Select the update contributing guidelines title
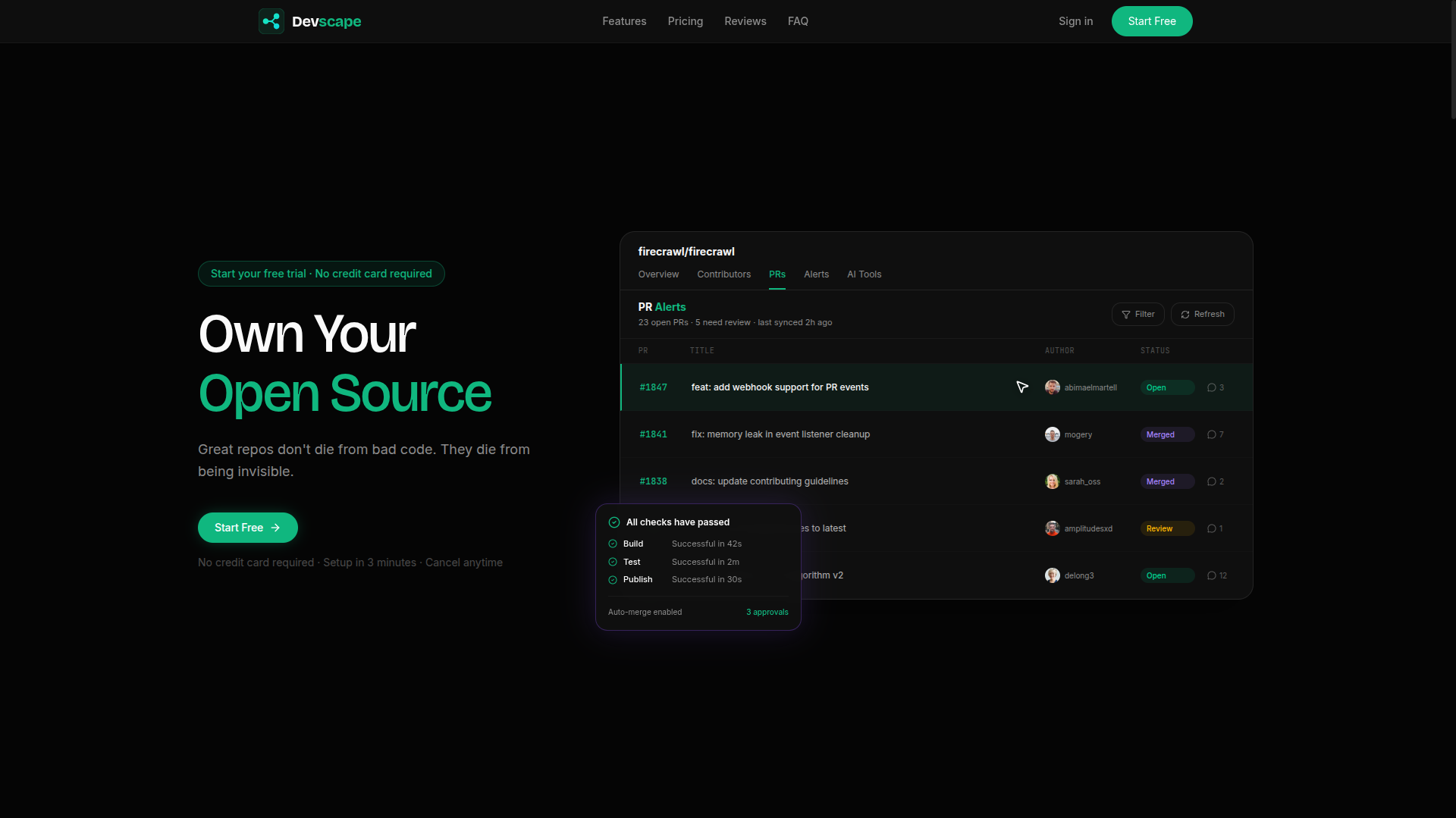Viewport: 1456px width, 818px height. 770,481
